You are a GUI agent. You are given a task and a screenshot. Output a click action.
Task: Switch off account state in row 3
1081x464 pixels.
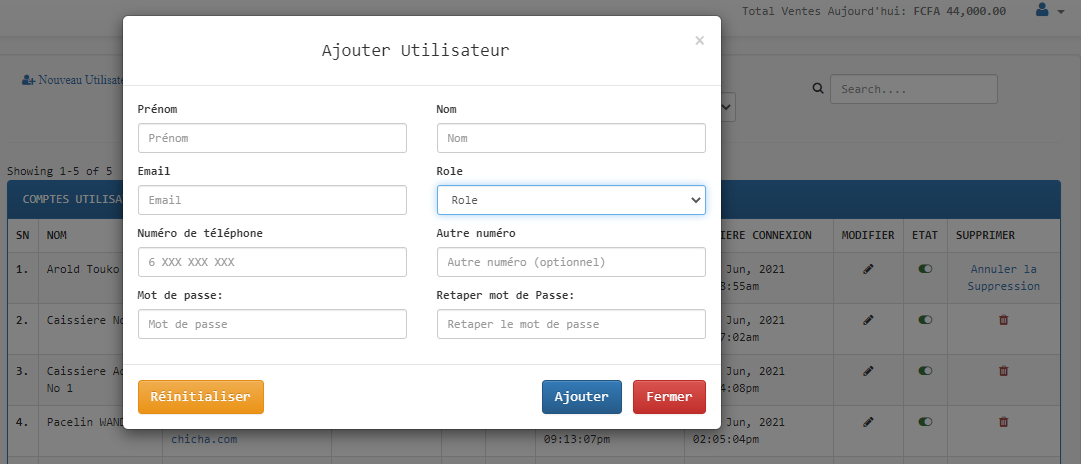925,371
